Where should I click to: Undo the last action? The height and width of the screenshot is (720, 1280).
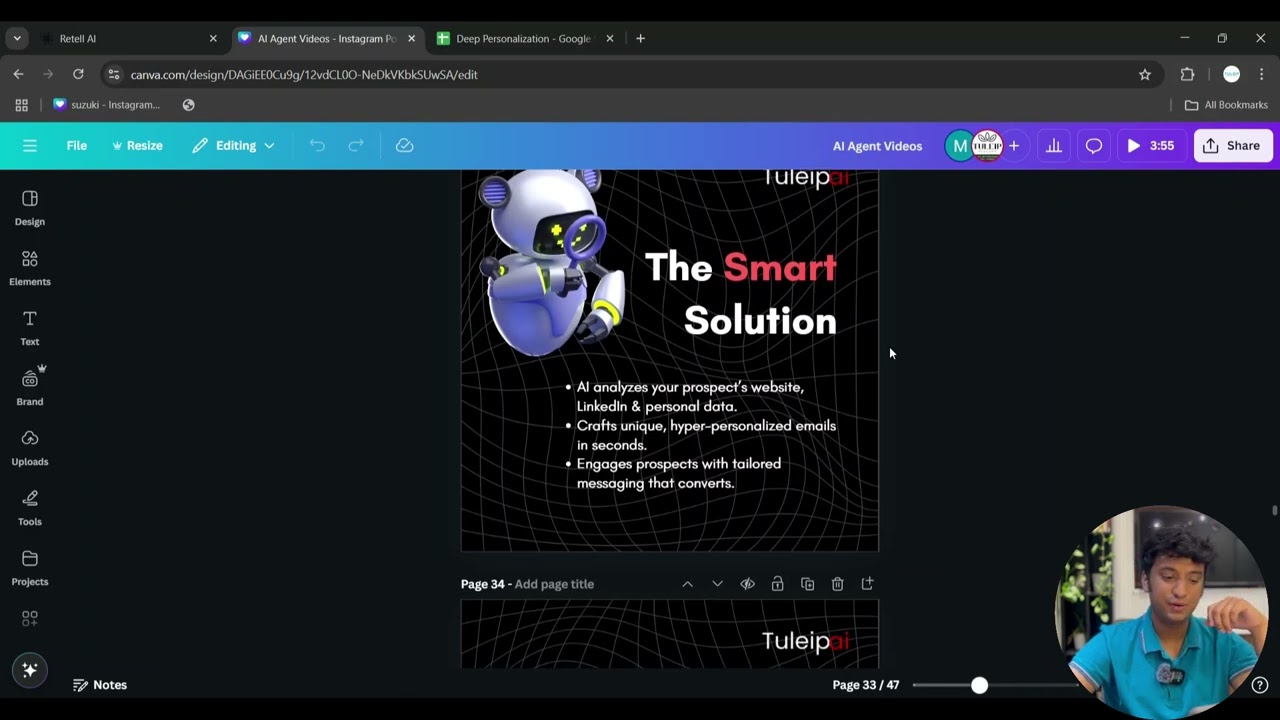[317, 146]
